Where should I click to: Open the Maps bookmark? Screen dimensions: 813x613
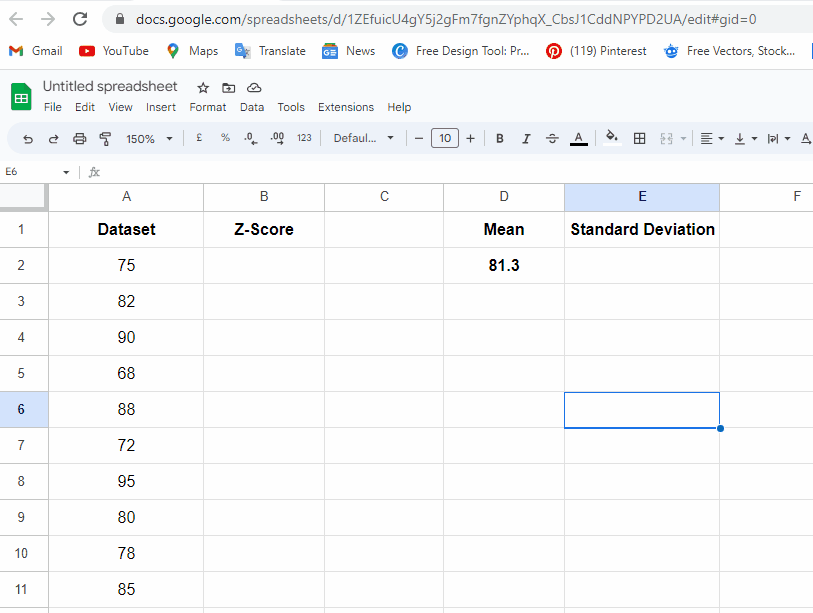192,51
